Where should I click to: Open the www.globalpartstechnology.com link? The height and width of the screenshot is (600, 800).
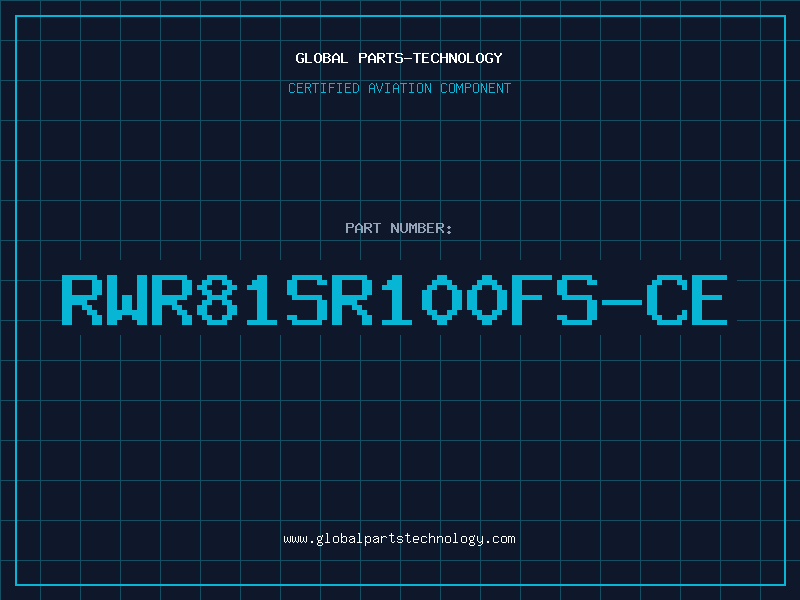coord(399,539)
